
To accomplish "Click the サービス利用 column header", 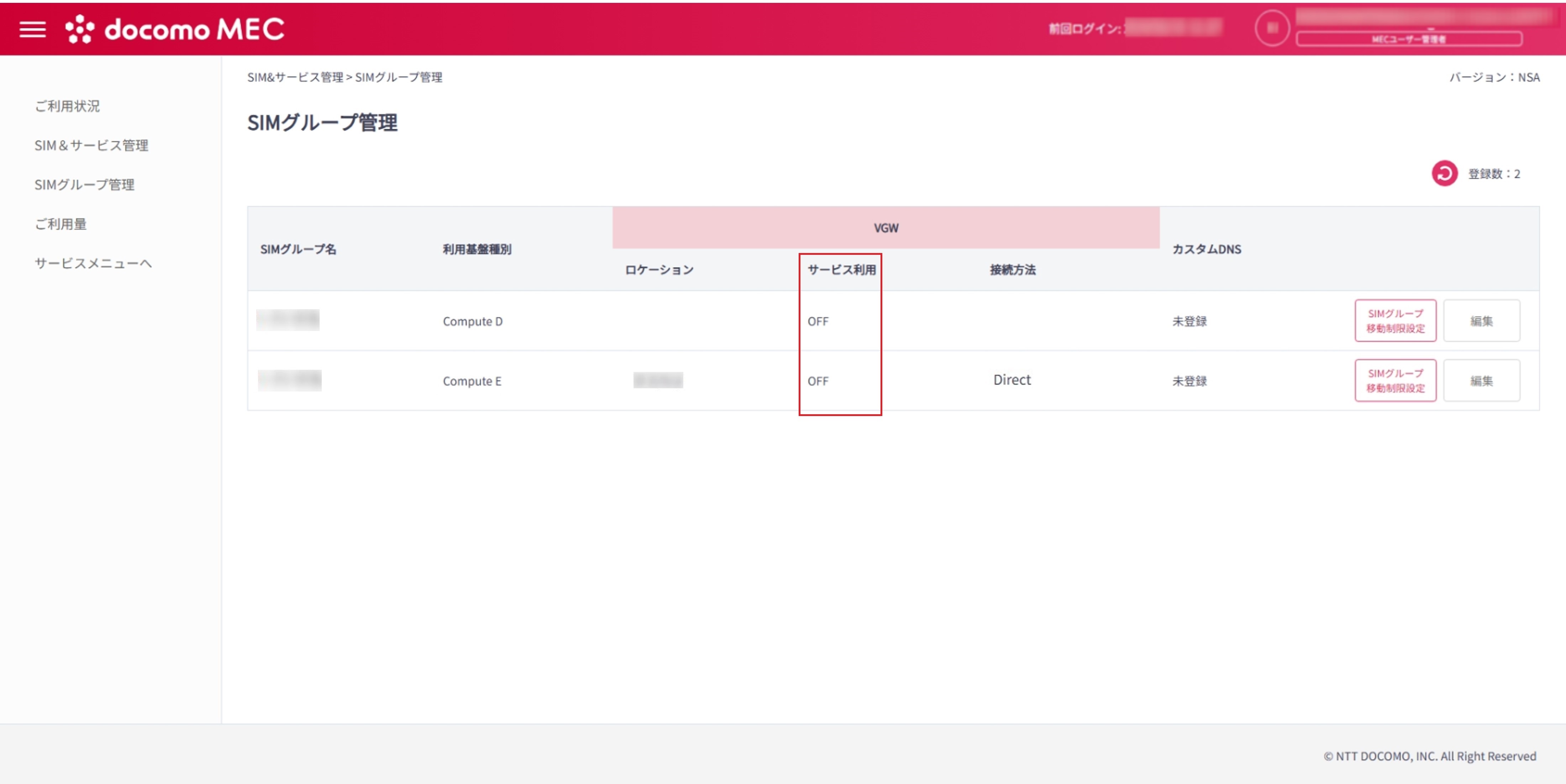I will 841,270.
